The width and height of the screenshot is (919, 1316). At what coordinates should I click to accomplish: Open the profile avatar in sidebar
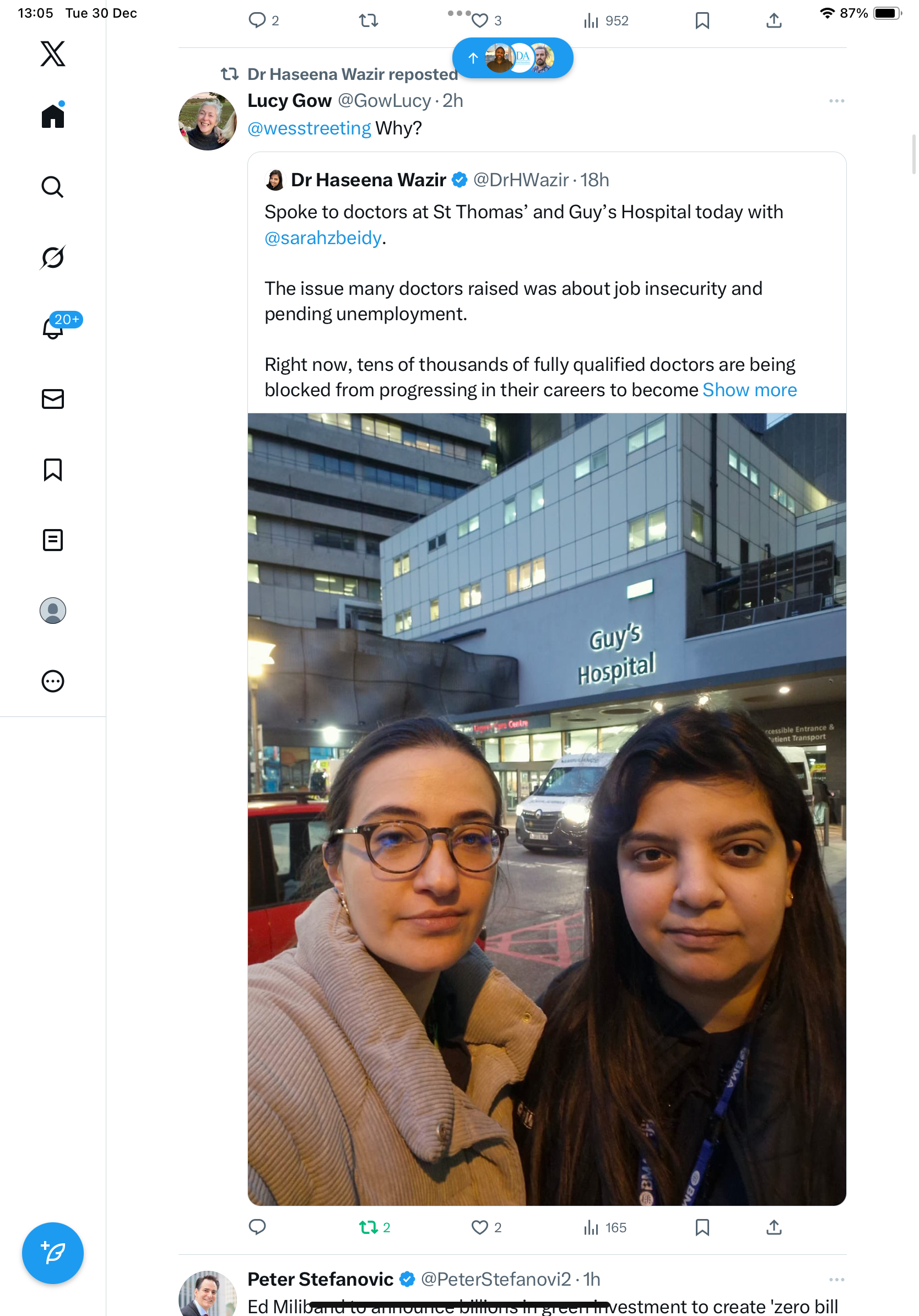click(53, 611)
